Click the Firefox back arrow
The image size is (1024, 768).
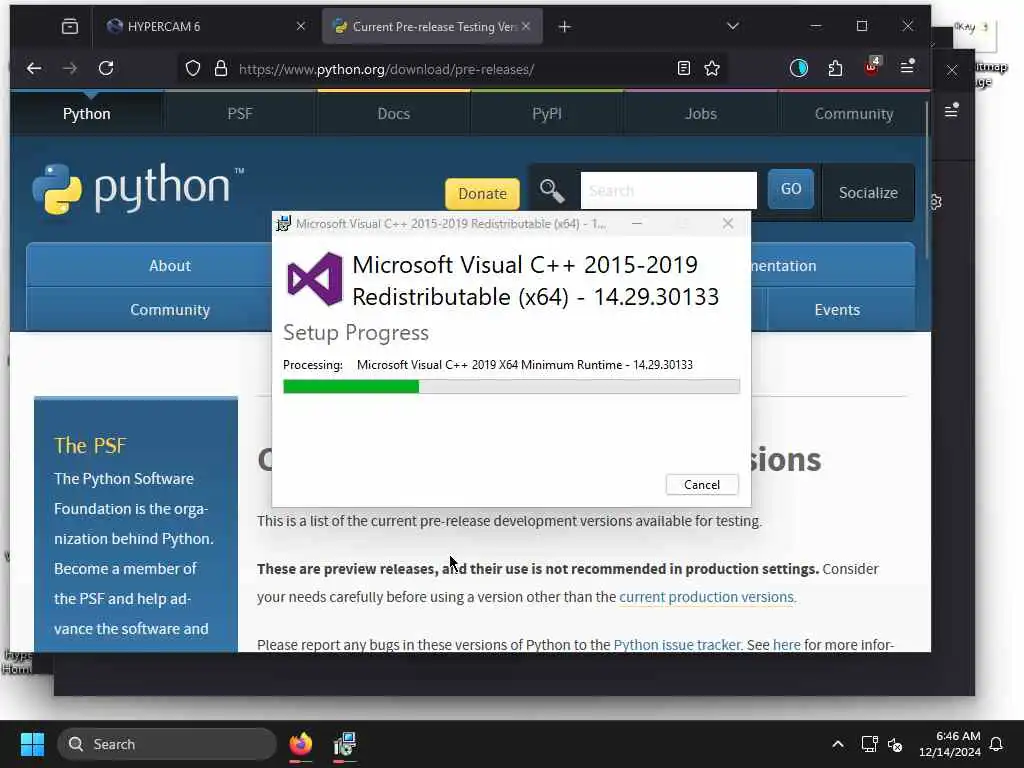34,68
